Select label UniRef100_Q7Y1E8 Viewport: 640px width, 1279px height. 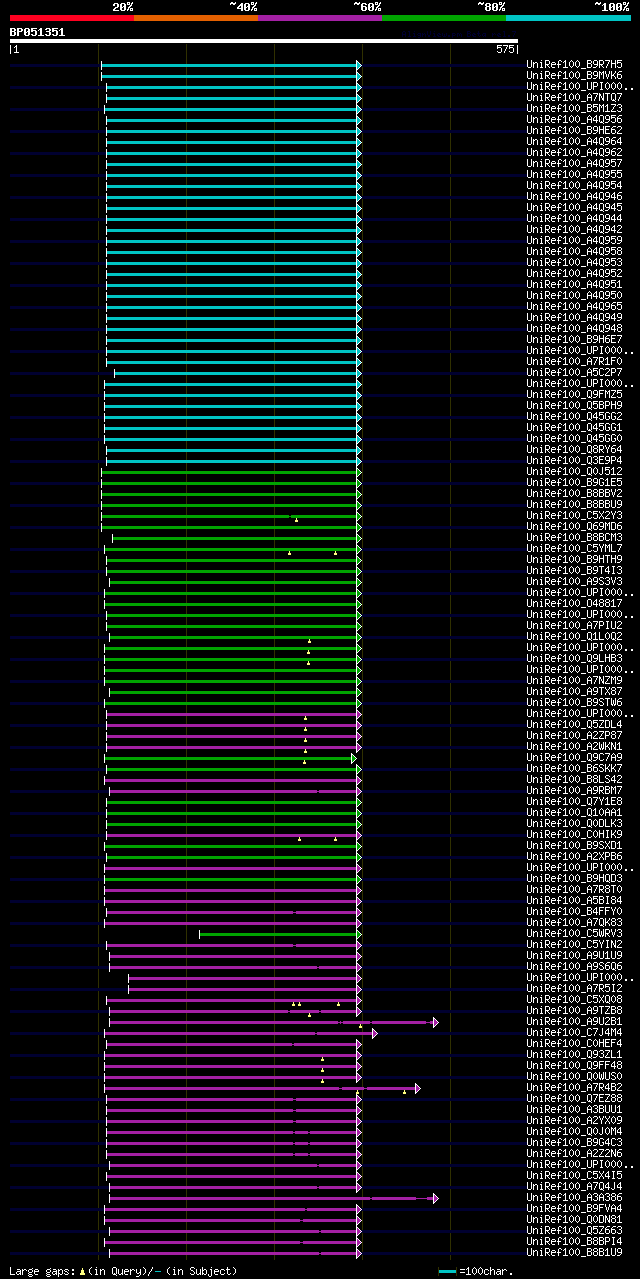[x=573, y=802]
